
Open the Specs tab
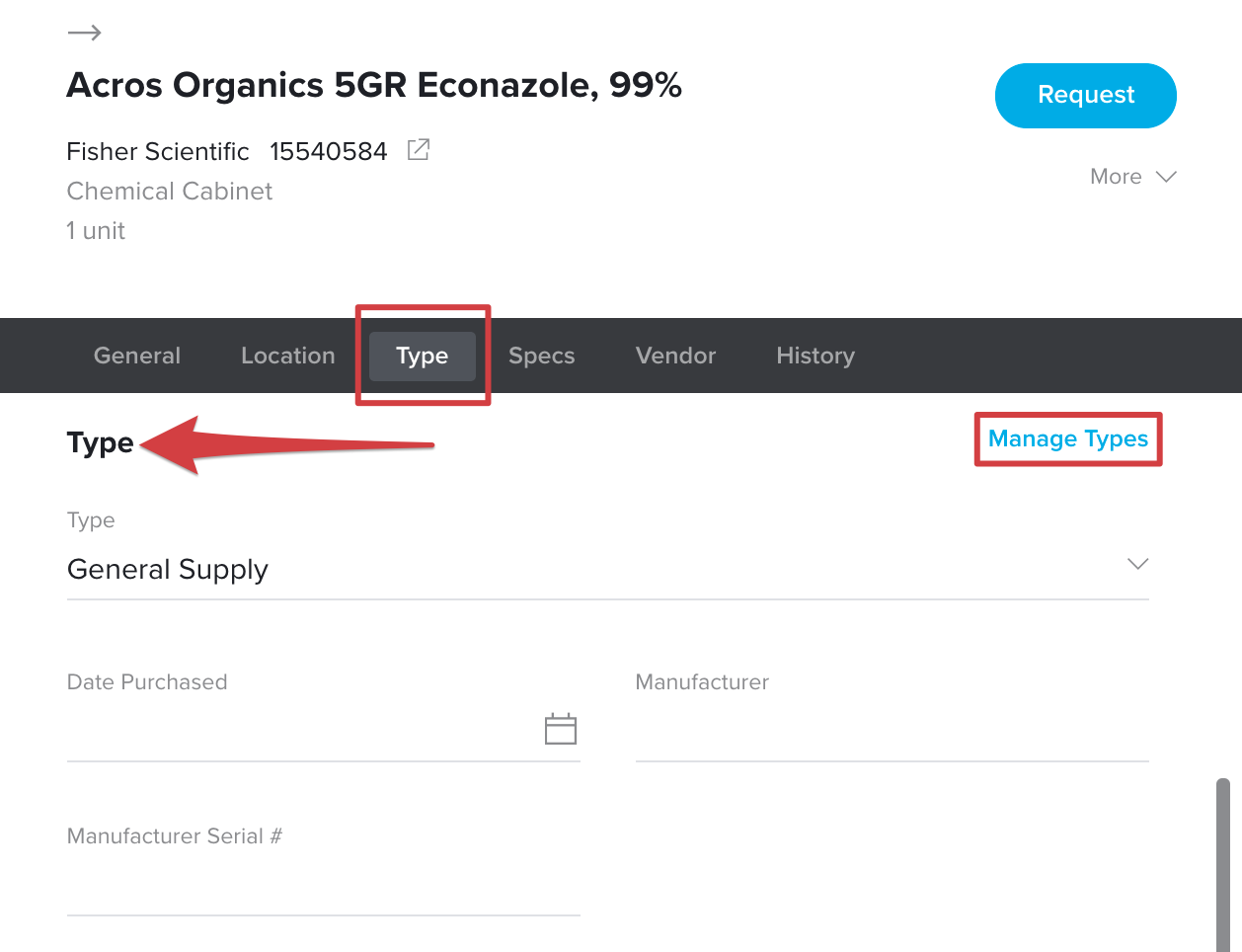(x=542, y=356)
